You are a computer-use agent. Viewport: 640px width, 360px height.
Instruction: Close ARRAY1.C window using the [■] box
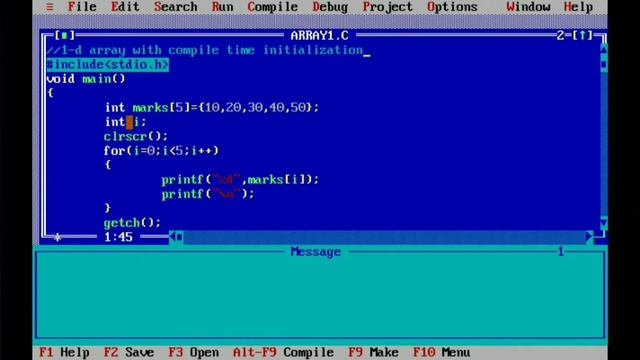pyautogui.click(x=64, y=36)
